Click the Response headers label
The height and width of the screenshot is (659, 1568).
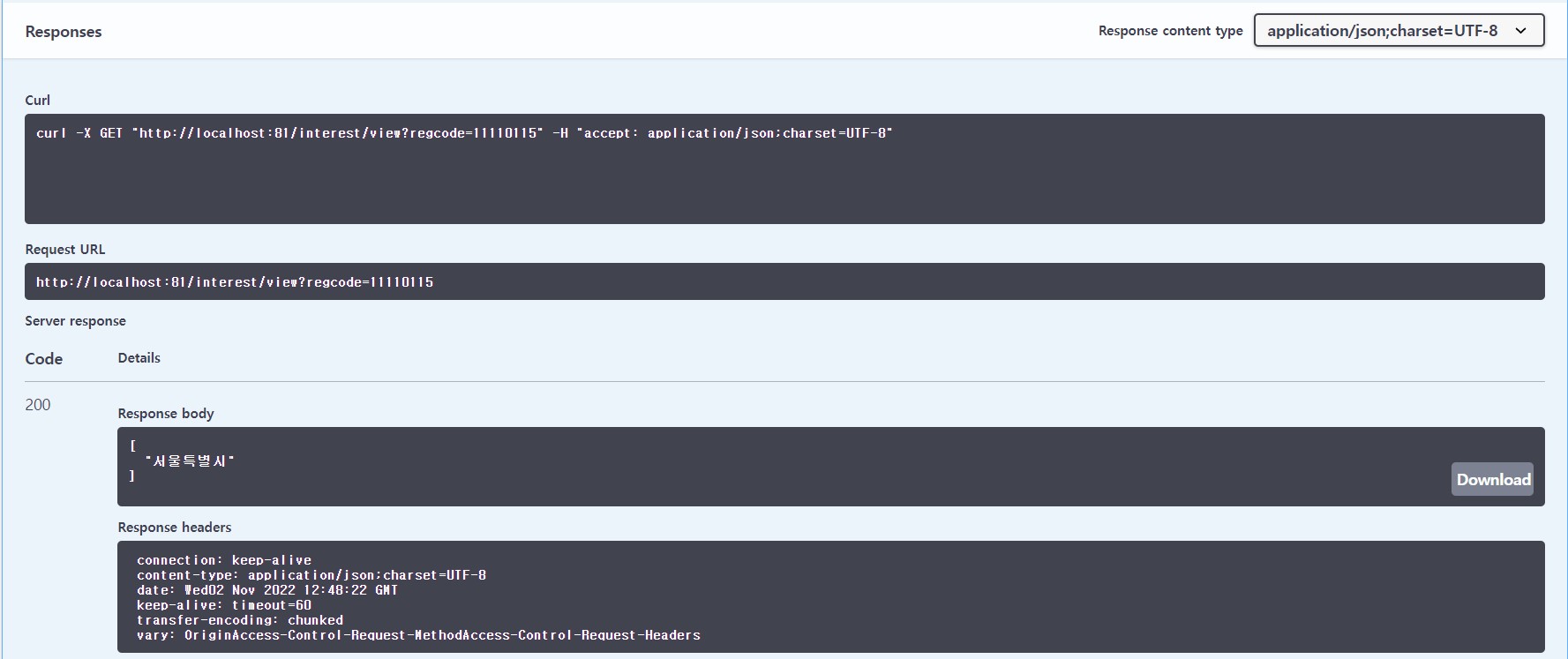175,527
